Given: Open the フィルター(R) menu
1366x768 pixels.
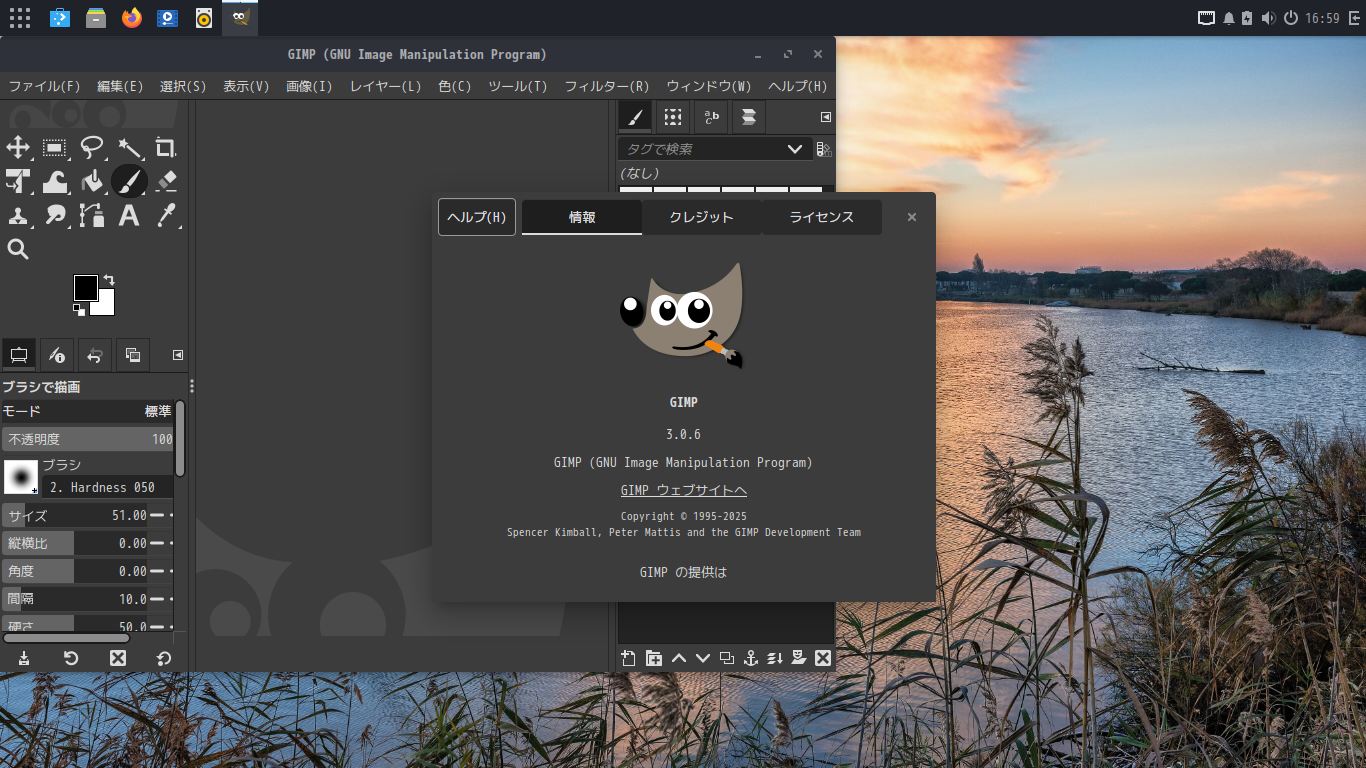Looking at the screenshot, I should pyautogui.click(x=607, y=86).
